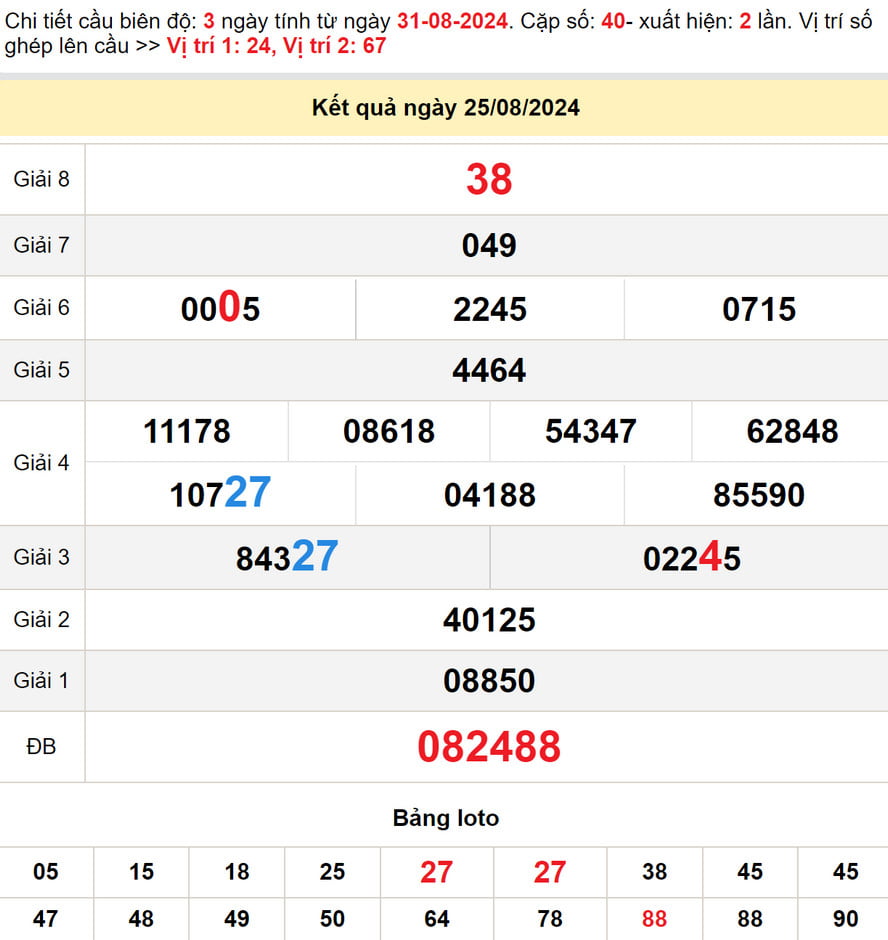Click the 'ĐB' row label
Viewport: 888px width, 940px height.
(41, 747)
